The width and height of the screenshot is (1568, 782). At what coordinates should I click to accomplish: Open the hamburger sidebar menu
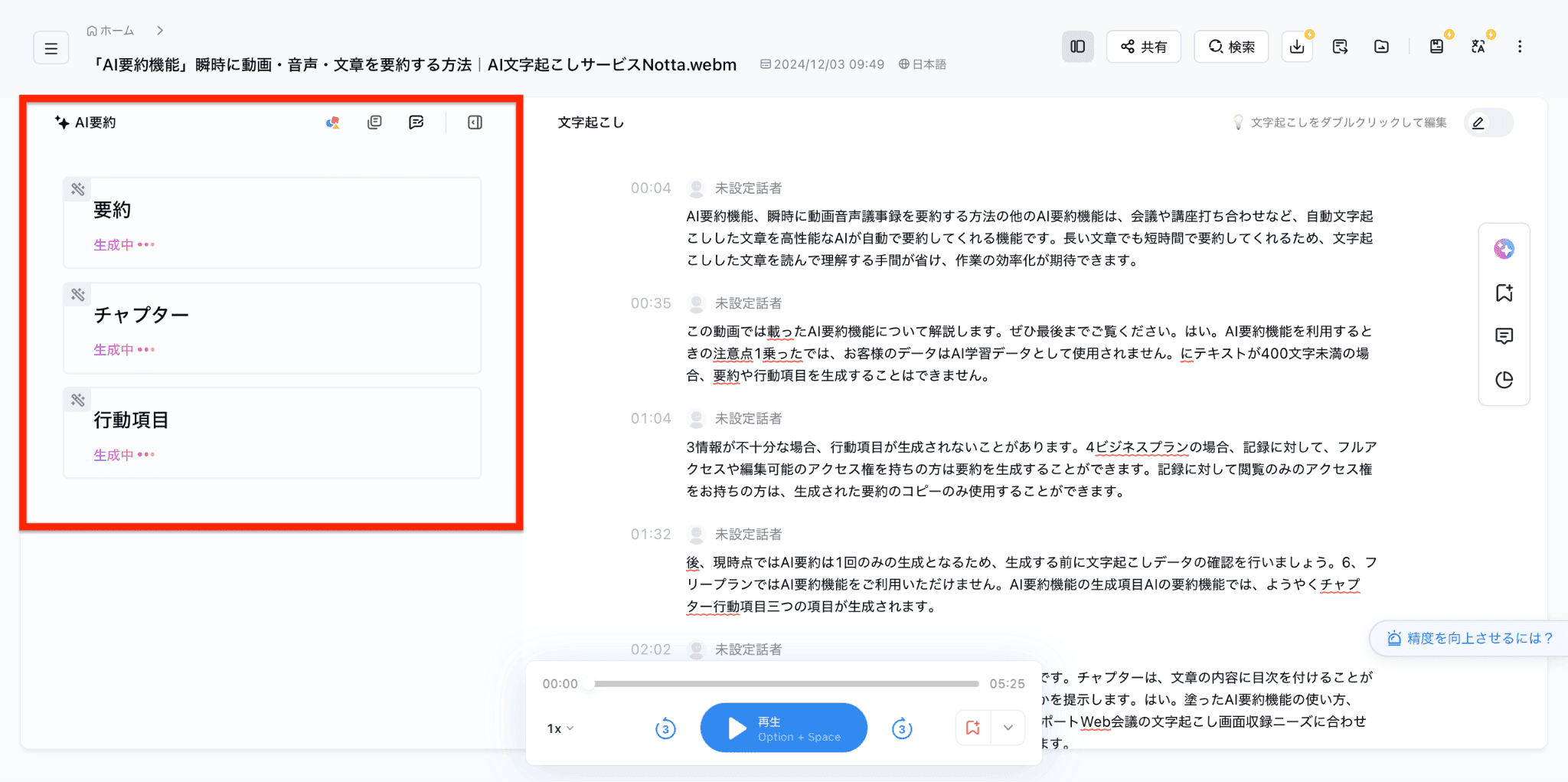pyautogui.click(x=51, y=49)
